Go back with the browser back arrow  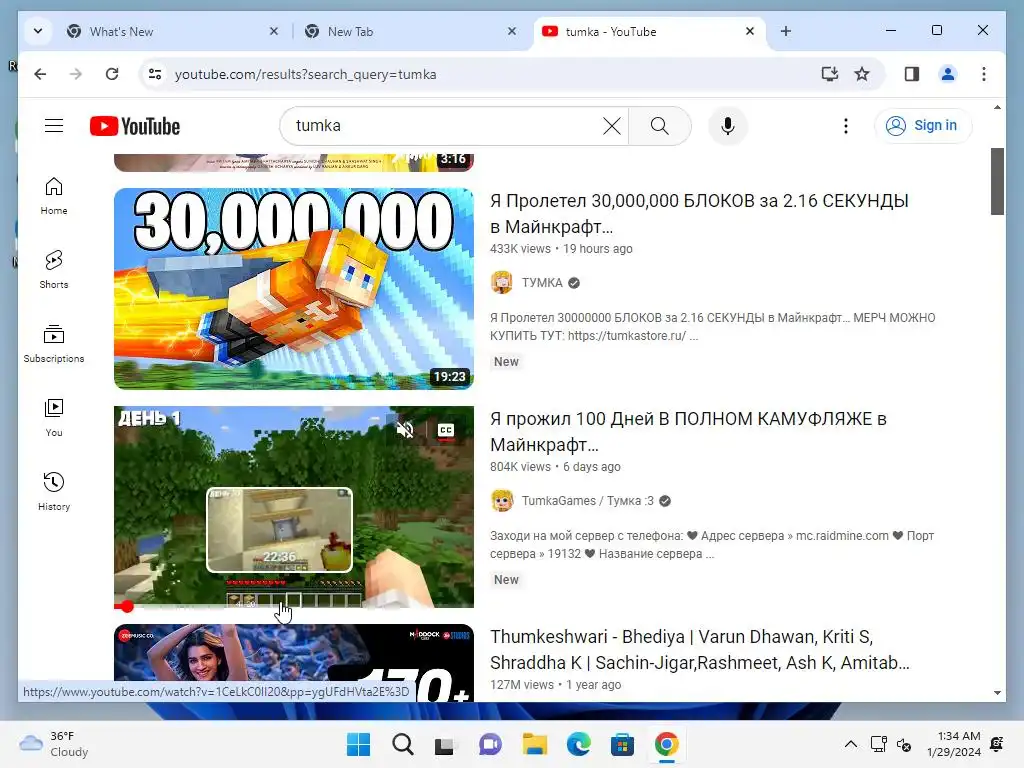[x=40, y=74]
